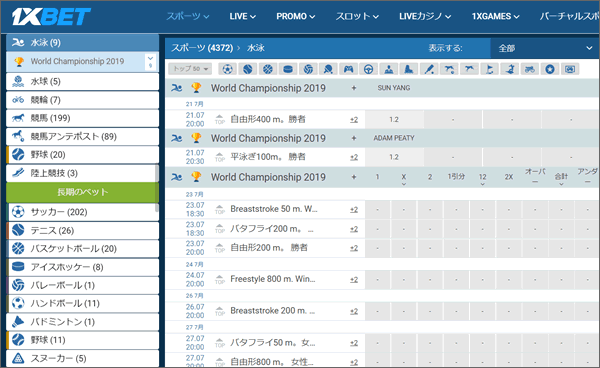The image size is (600, 368).
Task: Toggle TOP marker for Freestyle 800 m event
Action: tap(220, 279)
